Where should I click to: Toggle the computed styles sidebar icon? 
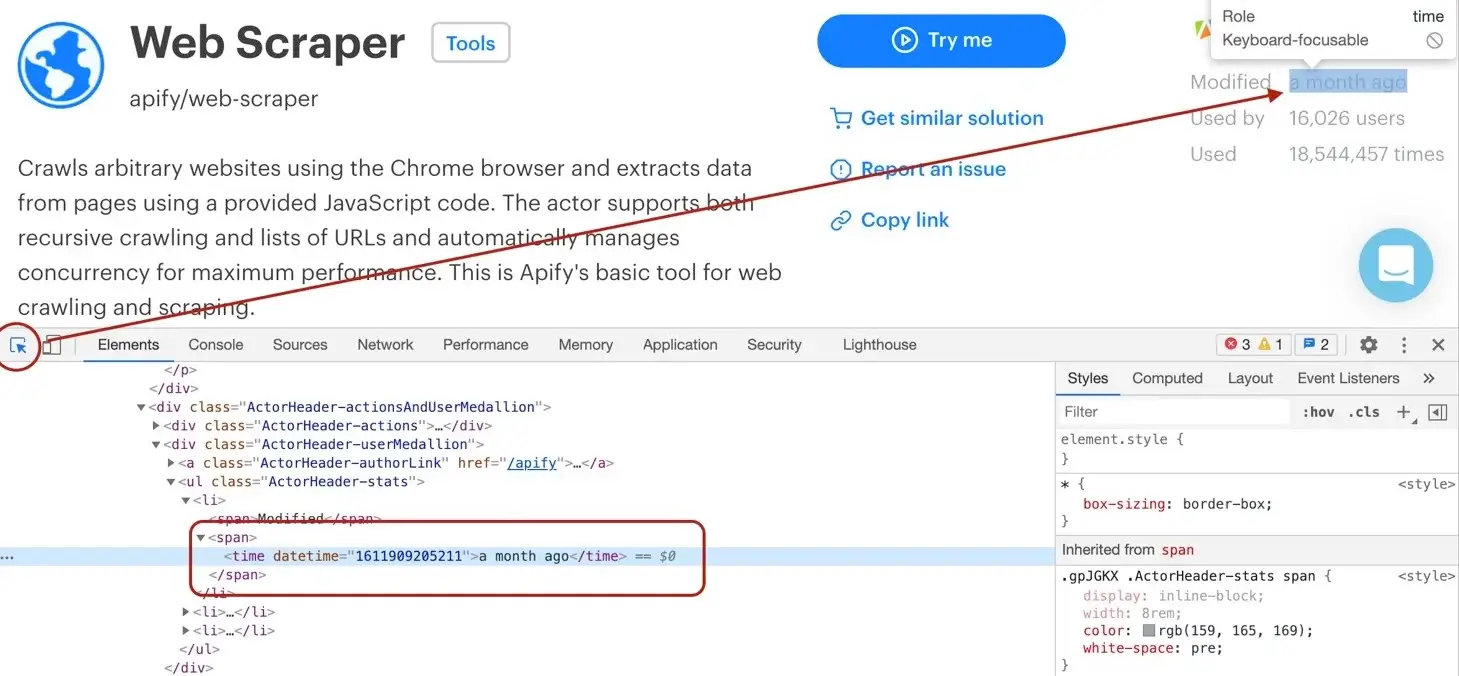pyautogui.click(x=1438, y=412)
